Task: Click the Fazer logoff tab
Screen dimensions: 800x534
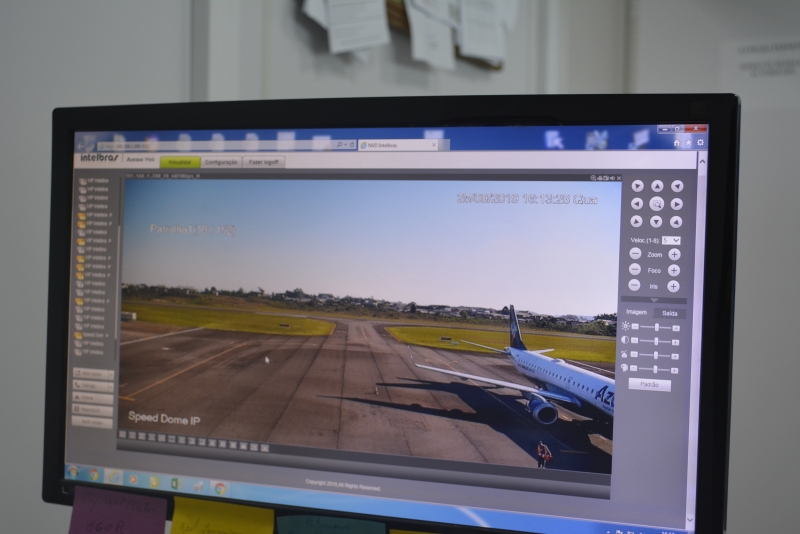Action: (x=264, y=162)
